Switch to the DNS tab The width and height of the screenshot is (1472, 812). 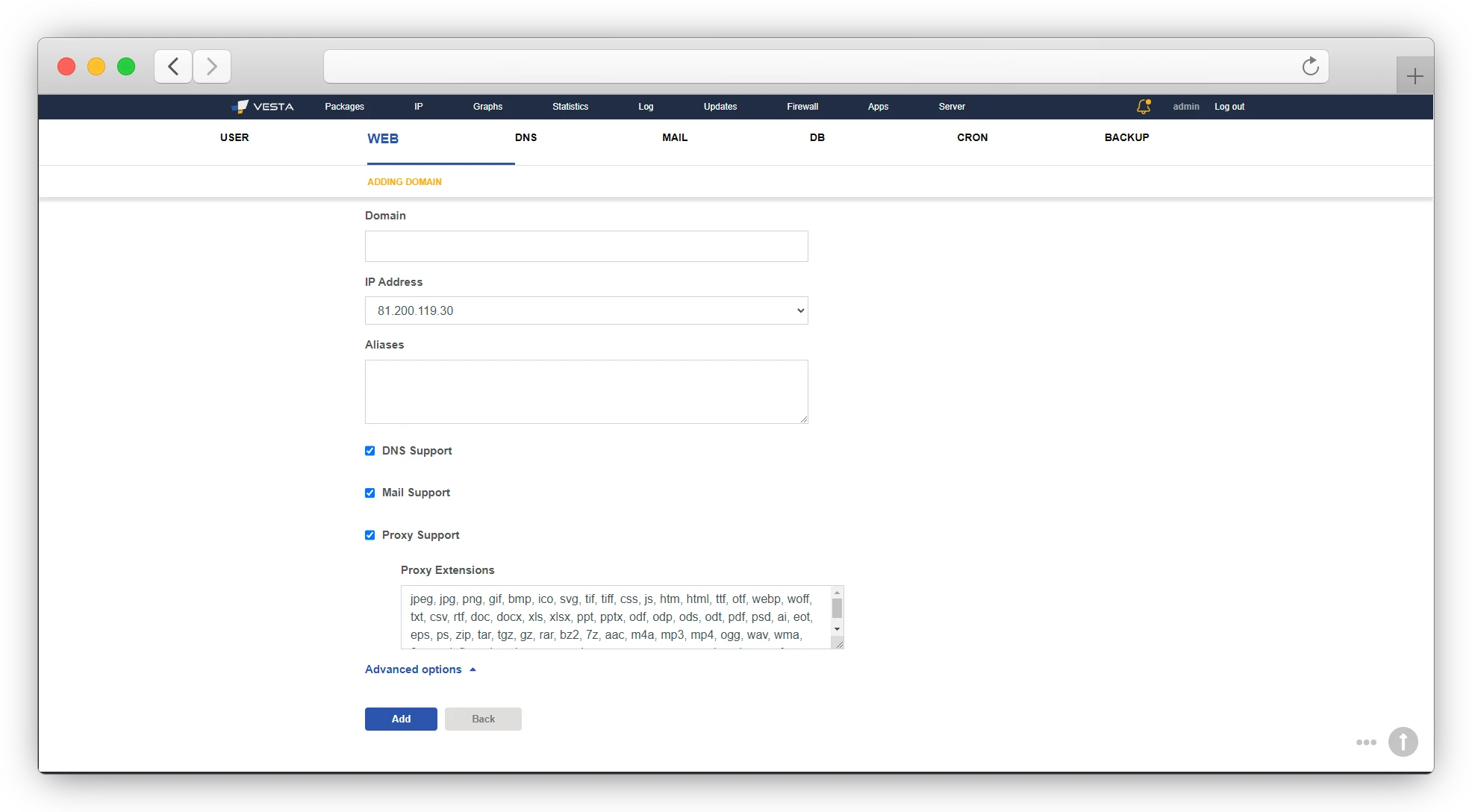click(x=526, y=137)
